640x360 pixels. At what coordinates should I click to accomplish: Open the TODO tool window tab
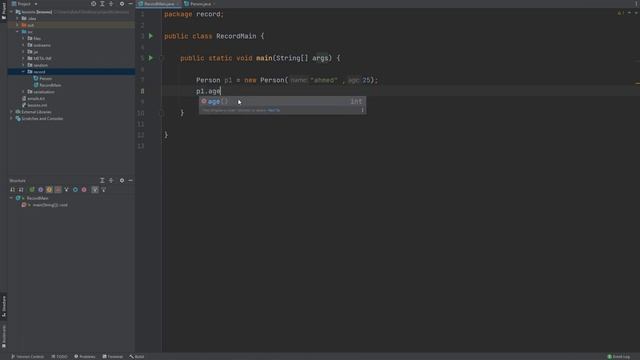point(60,356)
